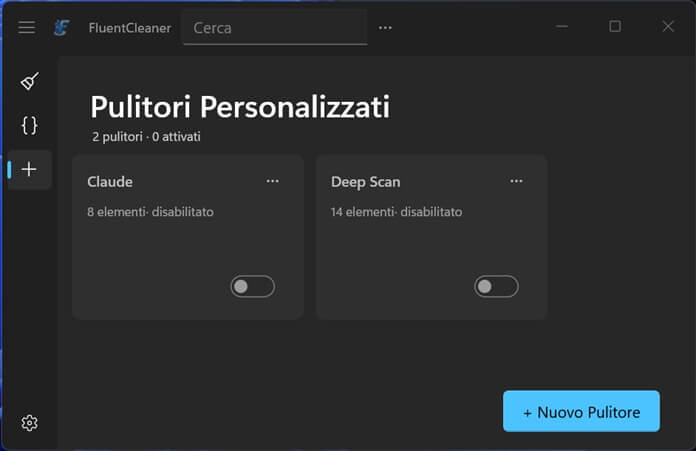
Task: Open the broom cleaner page in sidebar
Action: 30,81
